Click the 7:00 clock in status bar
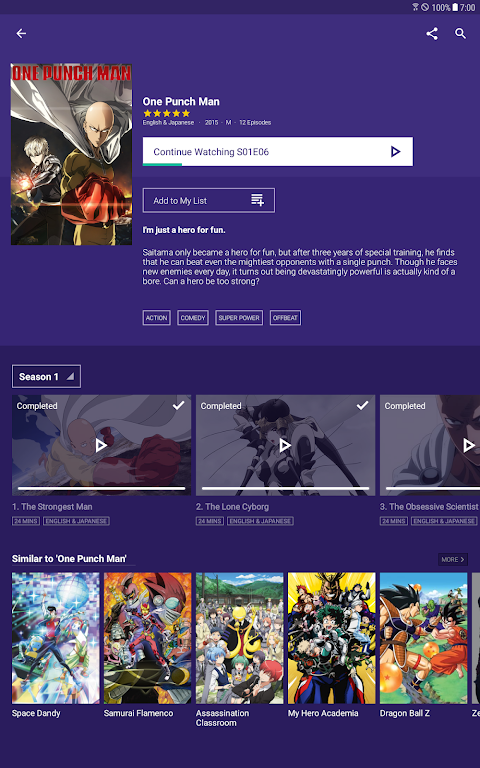 pos(467,7)
